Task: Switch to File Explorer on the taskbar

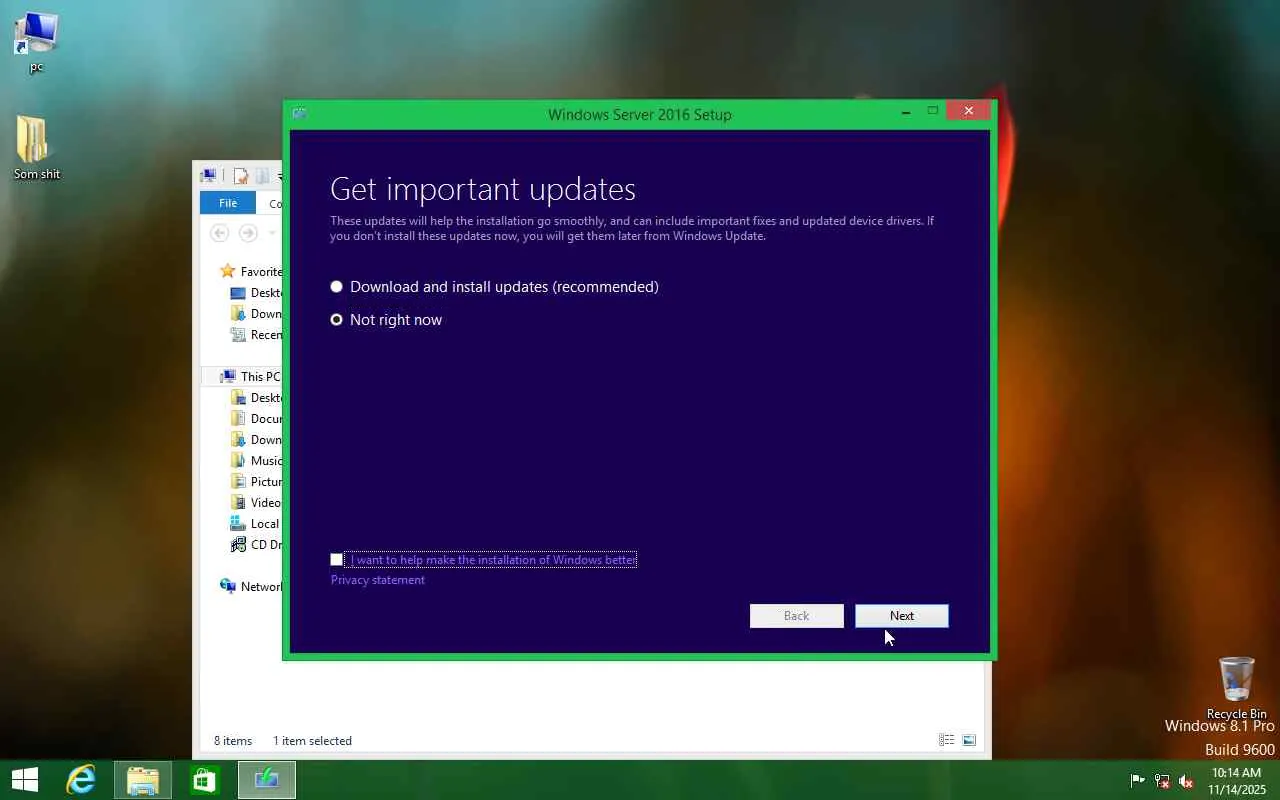Action: point(142,780)
